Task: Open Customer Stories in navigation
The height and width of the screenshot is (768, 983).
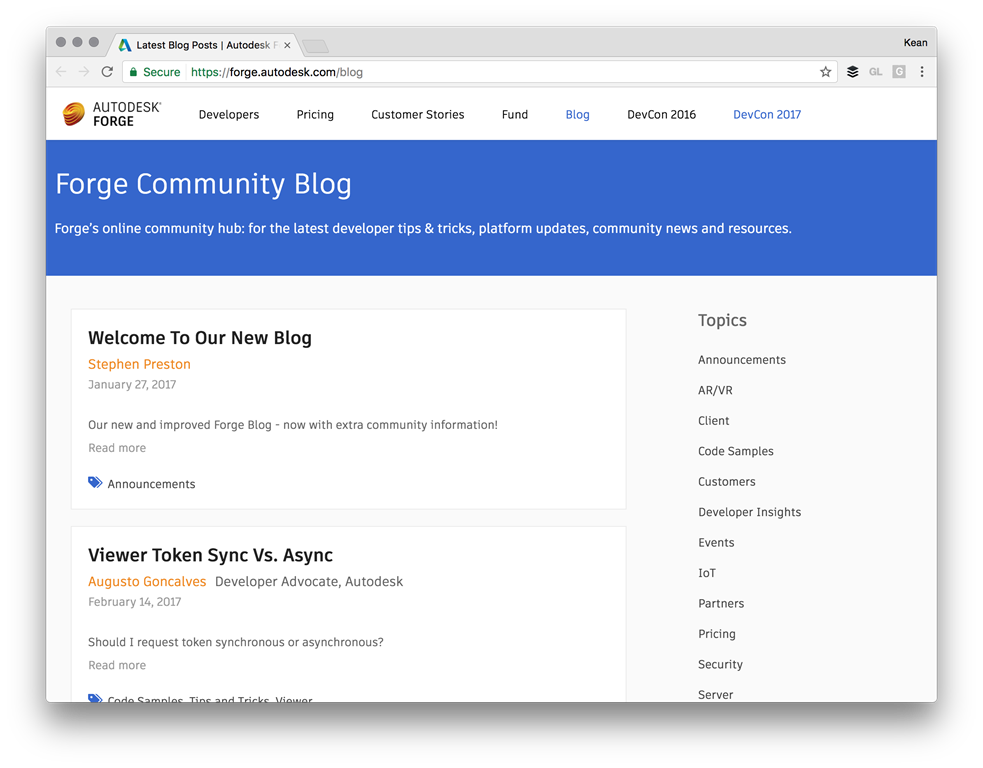Action: pos(417,115)
